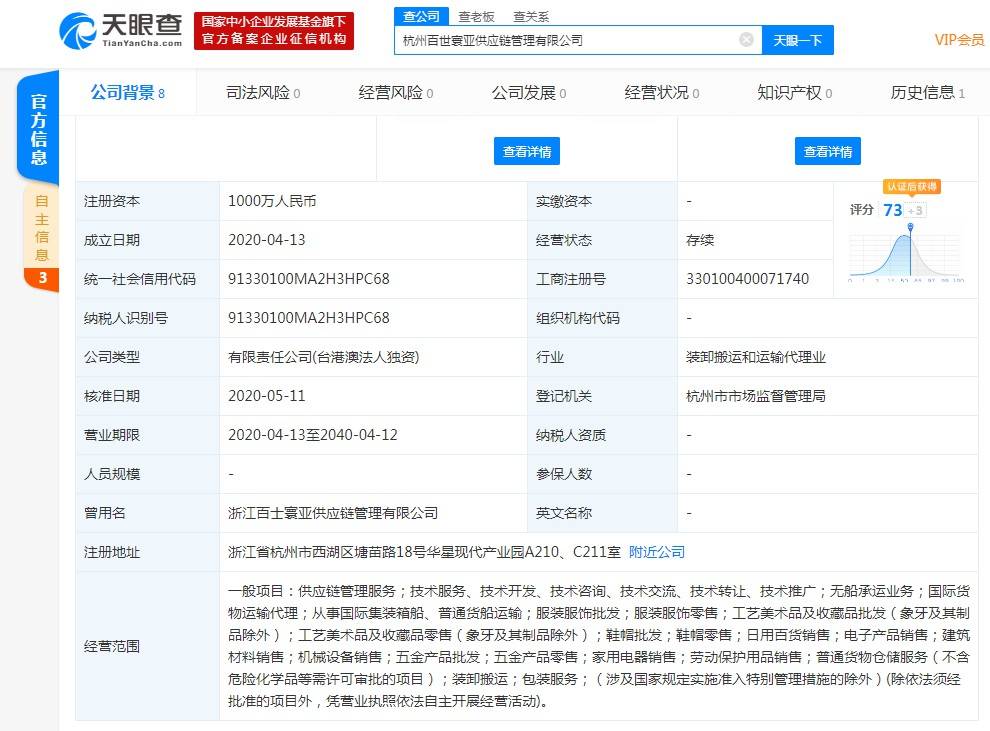Click the orange 认证后获得 tag

click(912, 186)
